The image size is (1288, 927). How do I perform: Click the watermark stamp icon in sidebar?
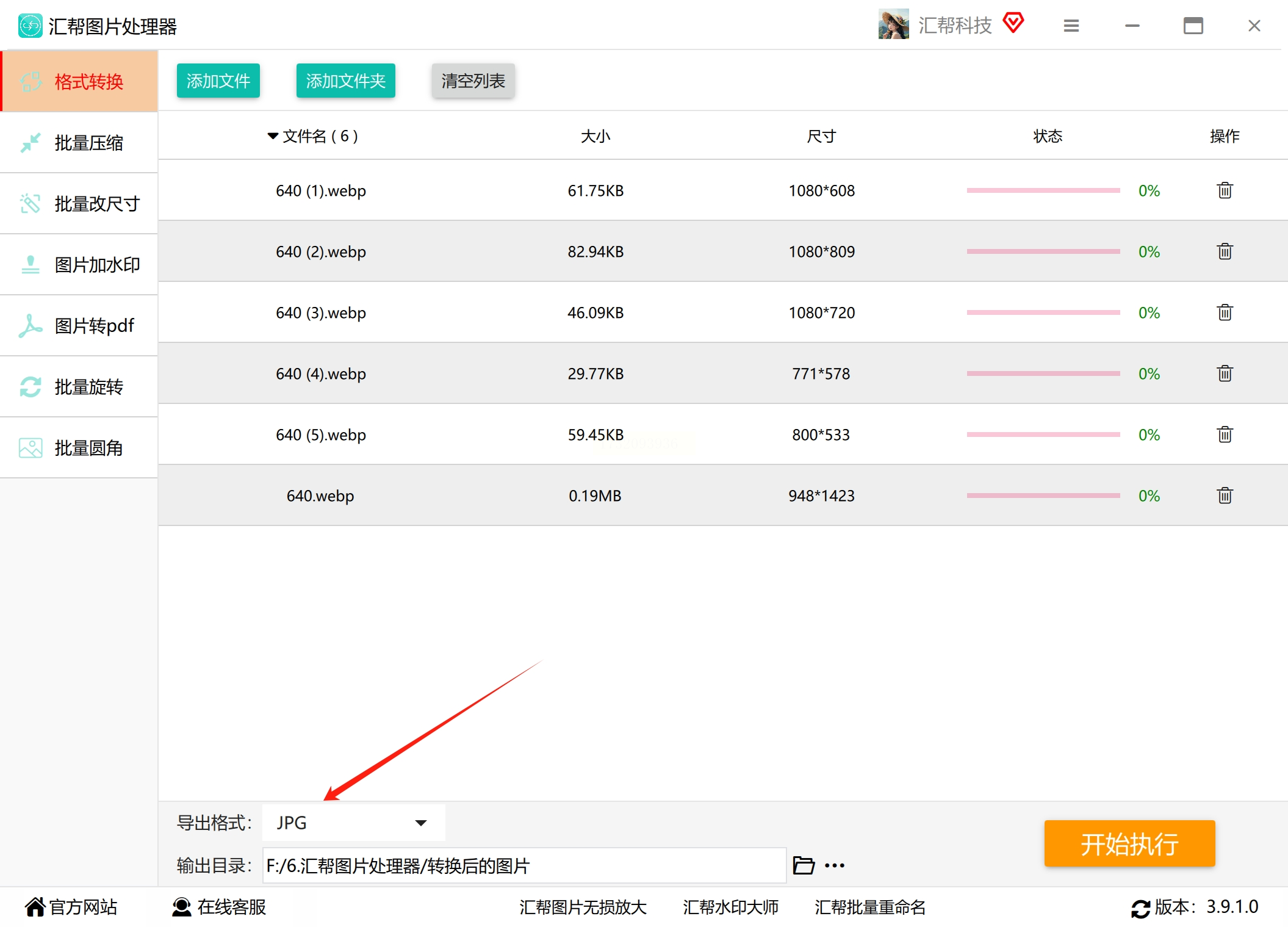[x=30, y=265]
